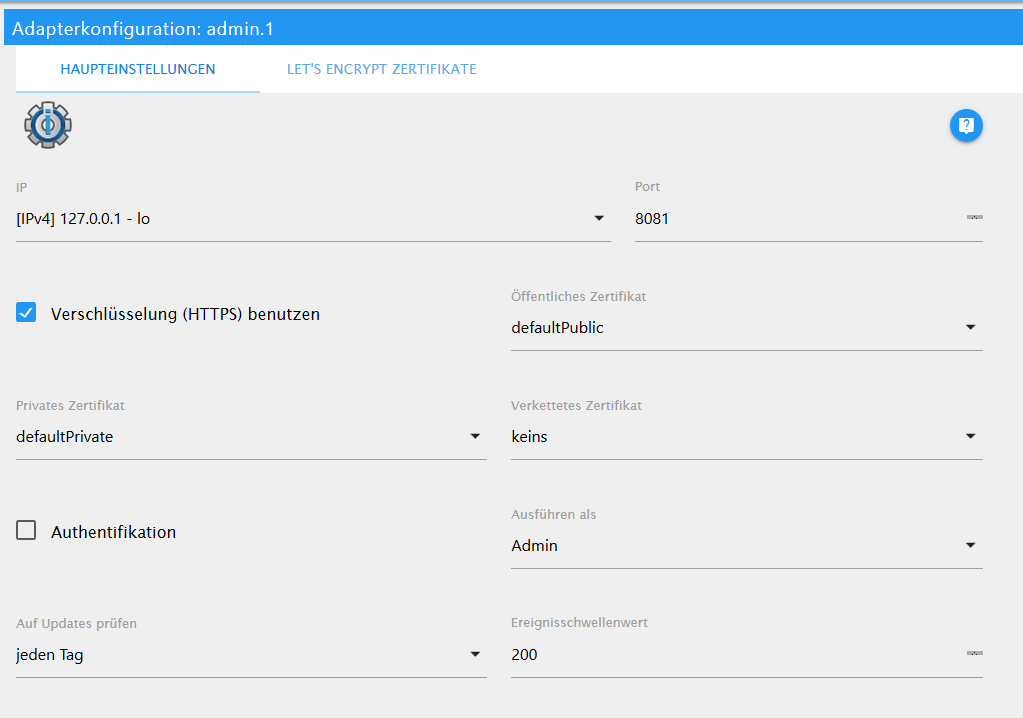Image resolution: width=1023 pixels, height=718 pixels.
Task: Open the IP address dropdown
Action: pyautogui.click(x=599, y=218)
